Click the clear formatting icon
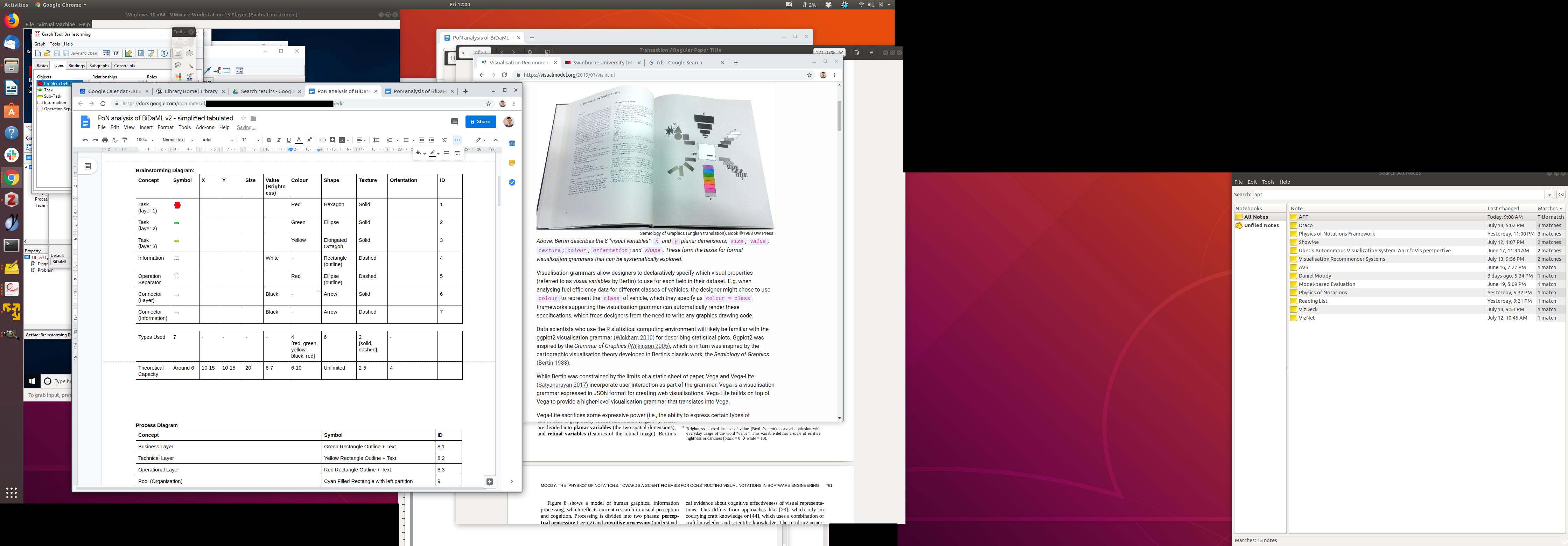Image resolution: width=1568 pixels, height=546 pixels. tap(444, 140)
